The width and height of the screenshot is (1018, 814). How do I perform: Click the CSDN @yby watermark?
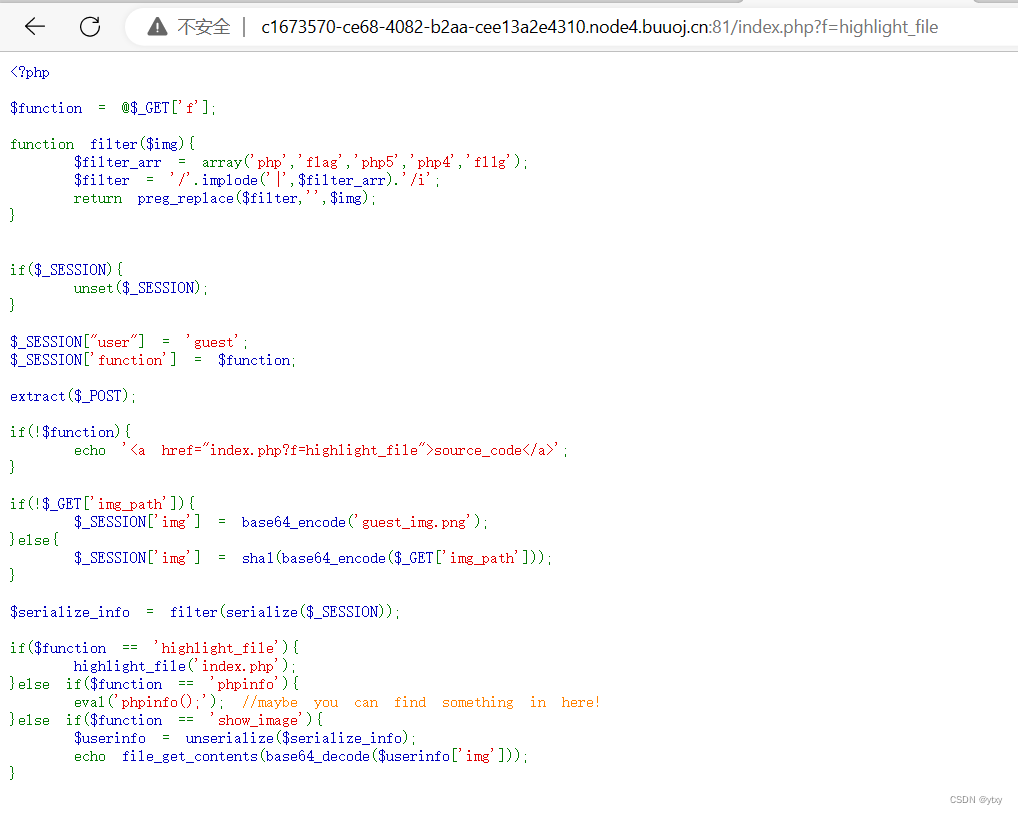click(x=975, y=799)
